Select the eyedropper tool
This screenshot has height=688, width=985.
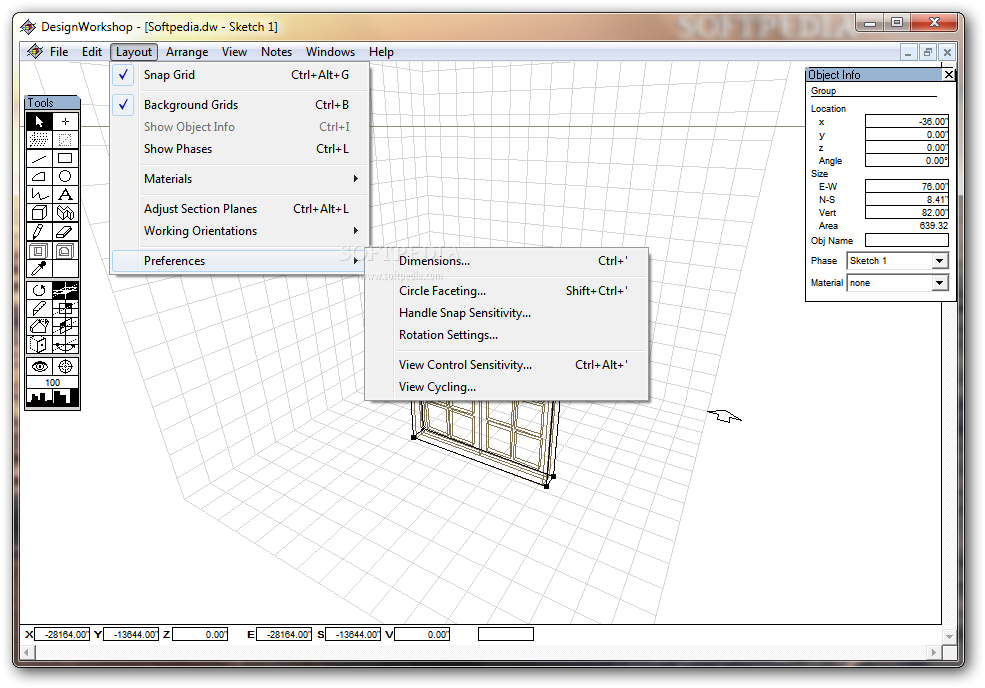[39, 269]
